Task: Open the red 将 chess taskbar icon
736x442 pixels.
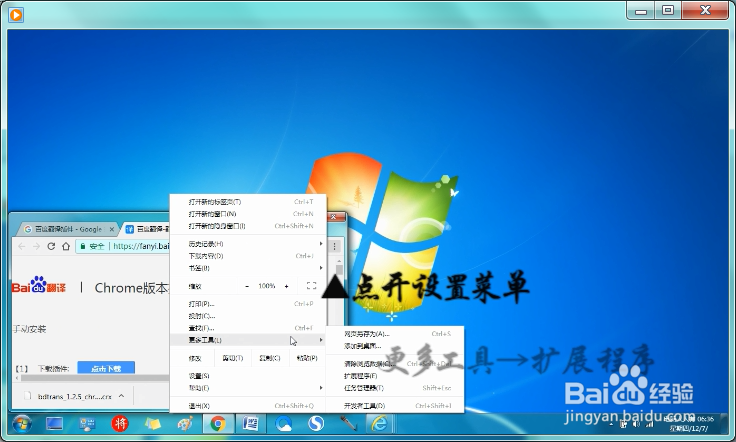Action: (119, 424)
